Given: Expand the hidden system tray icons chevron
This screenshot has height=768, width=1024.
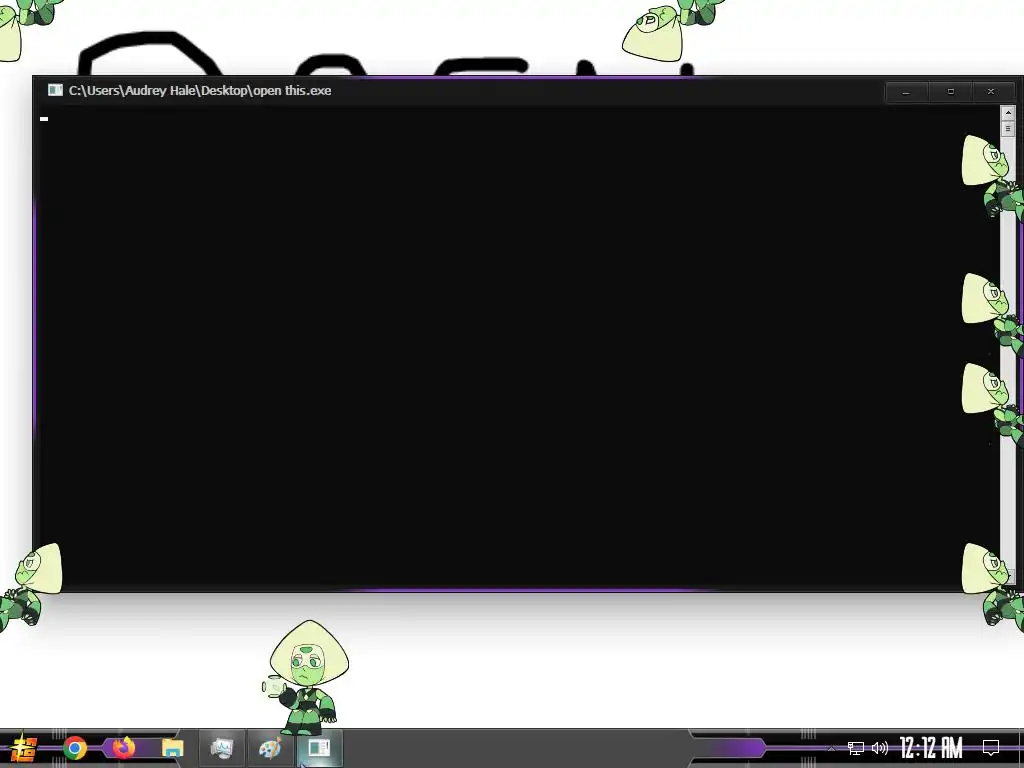Looking at the screenshot, I should click(x=831, y=748).
